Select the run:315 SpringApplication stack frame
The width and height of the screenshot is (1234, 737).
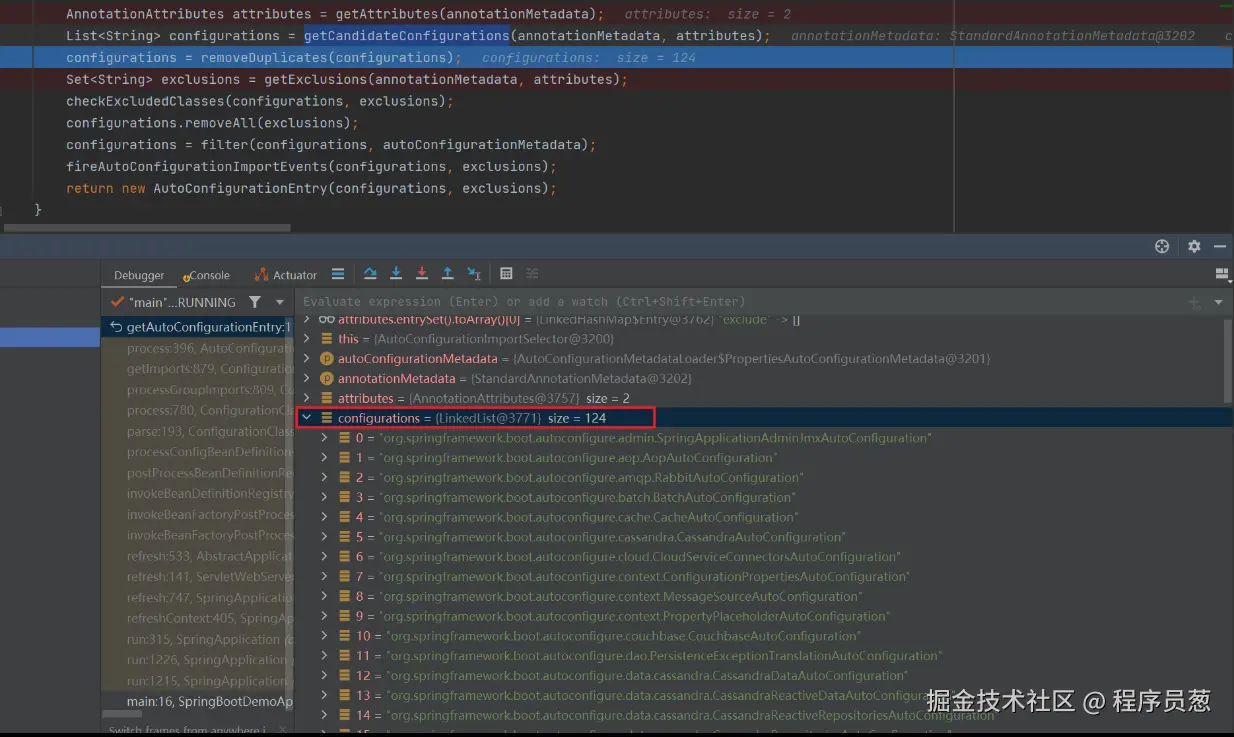[197, 639]
